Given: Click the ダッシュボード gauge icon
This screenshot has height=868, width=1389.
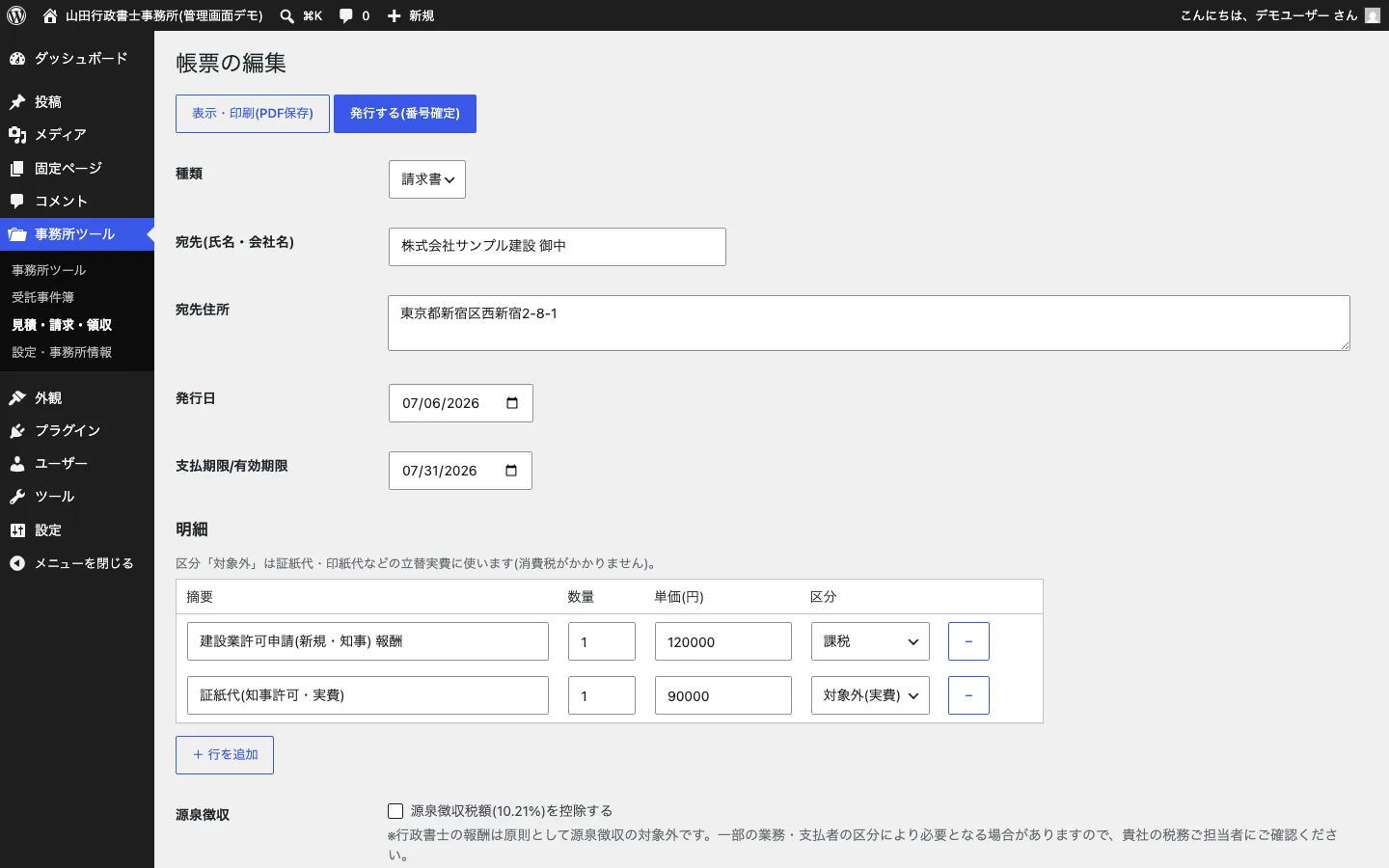Looking at the screenshot, I should pos(17,59).
